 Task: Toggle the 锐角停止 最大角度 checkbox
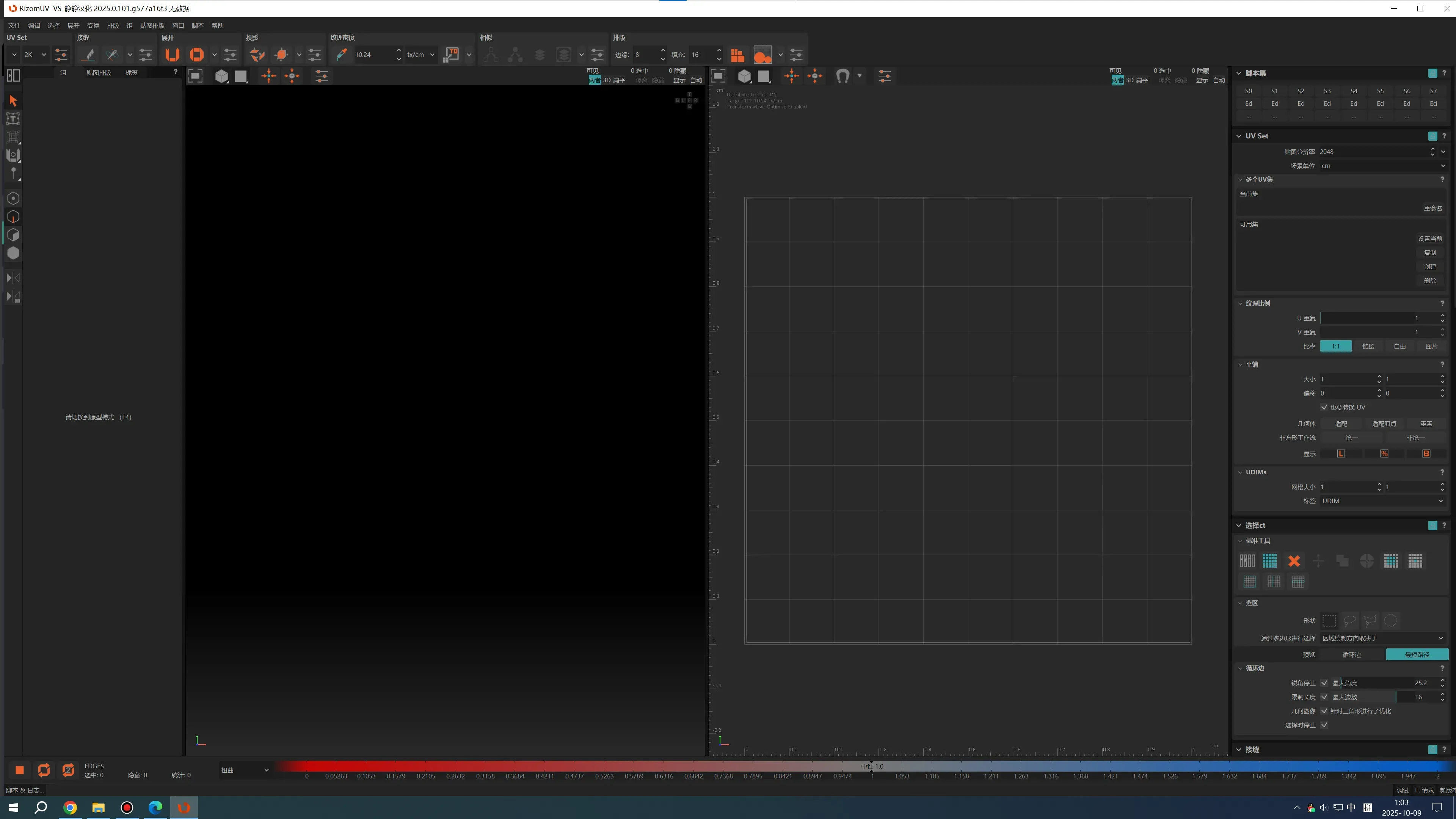(1324, 683)
